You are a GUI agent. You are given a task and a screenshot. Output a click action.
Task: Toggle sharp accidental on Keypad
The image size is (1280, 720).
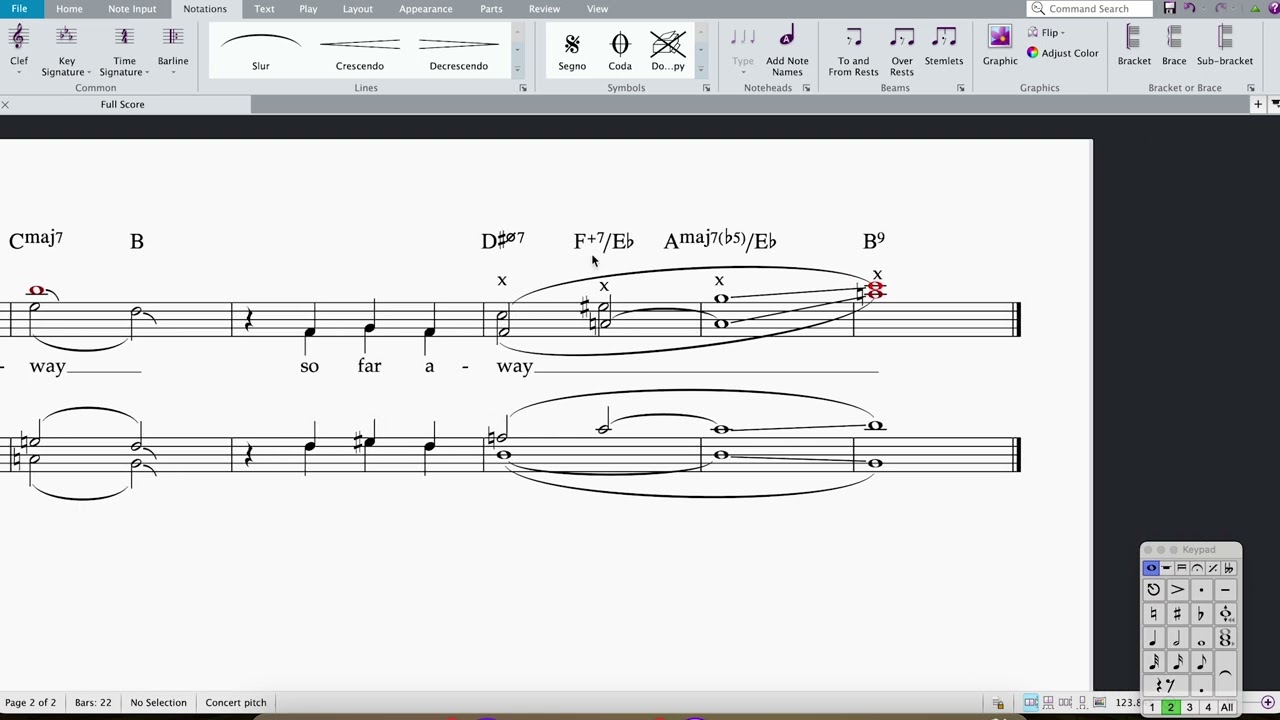1177,614
